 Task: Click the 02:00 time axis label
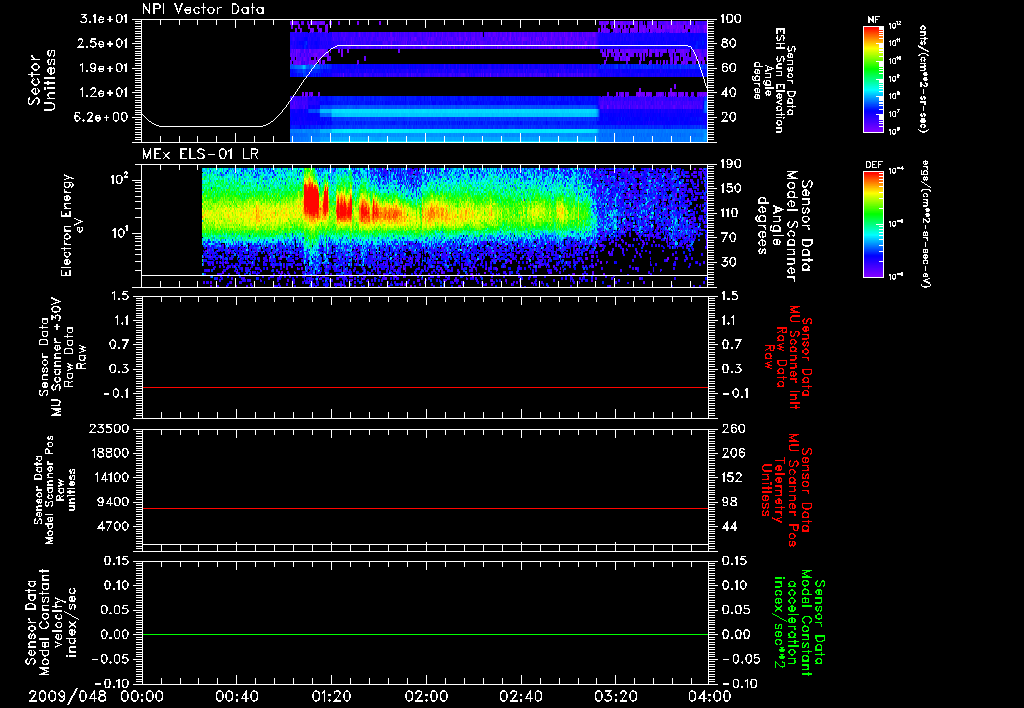(x=426, y=696)
